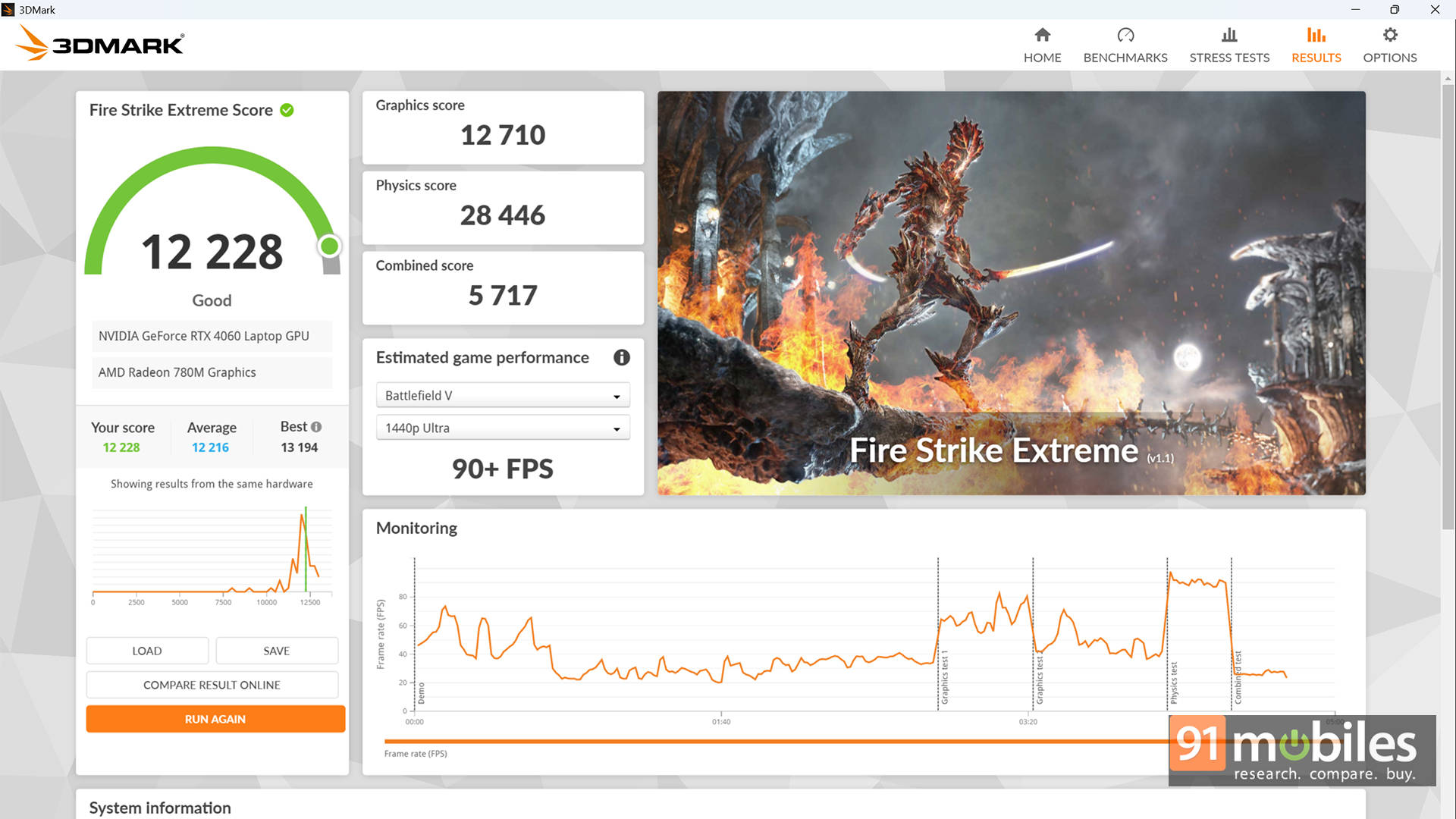Click the green validated checkmark icon
The width and height of the screenshot is (1456, 819).
pos(287,110)
